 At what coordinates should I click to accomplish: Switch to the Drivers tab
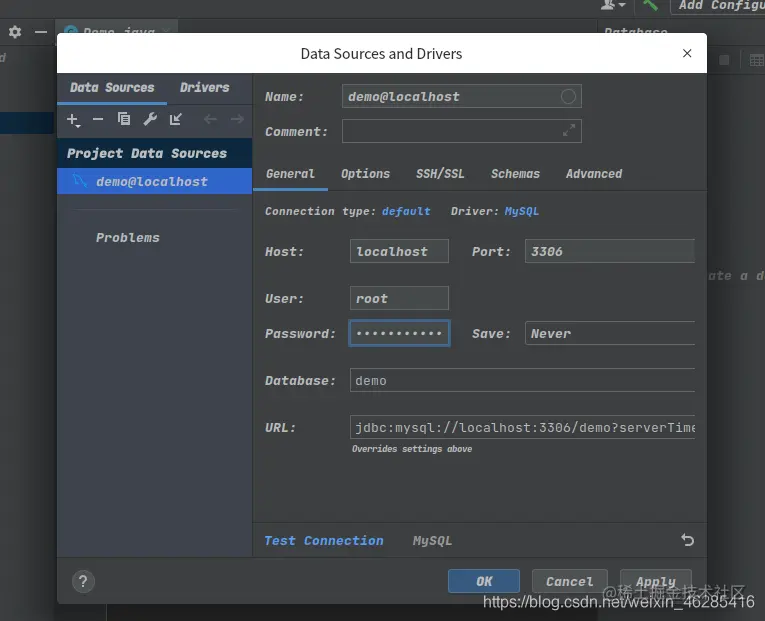pyautogui.click(x=204, y=88)
